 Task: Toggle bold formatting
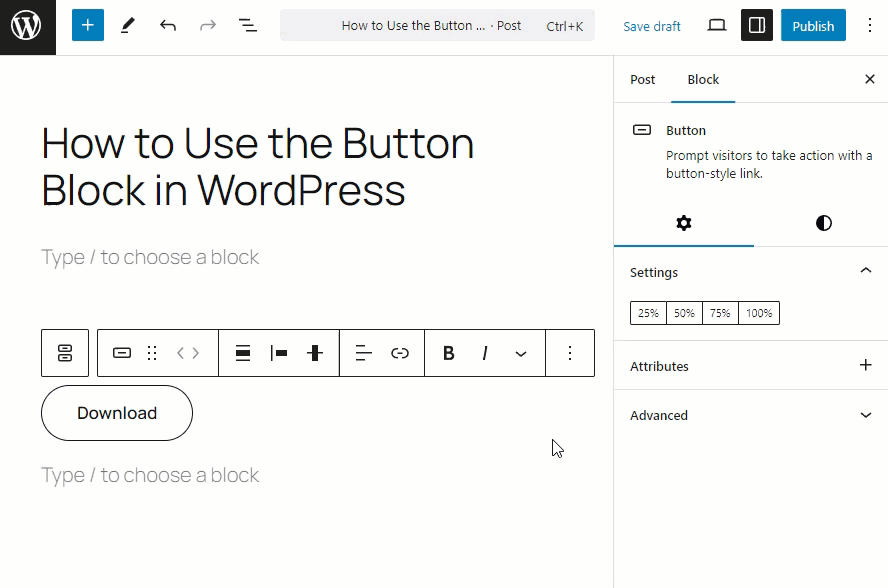coord(449,353)
